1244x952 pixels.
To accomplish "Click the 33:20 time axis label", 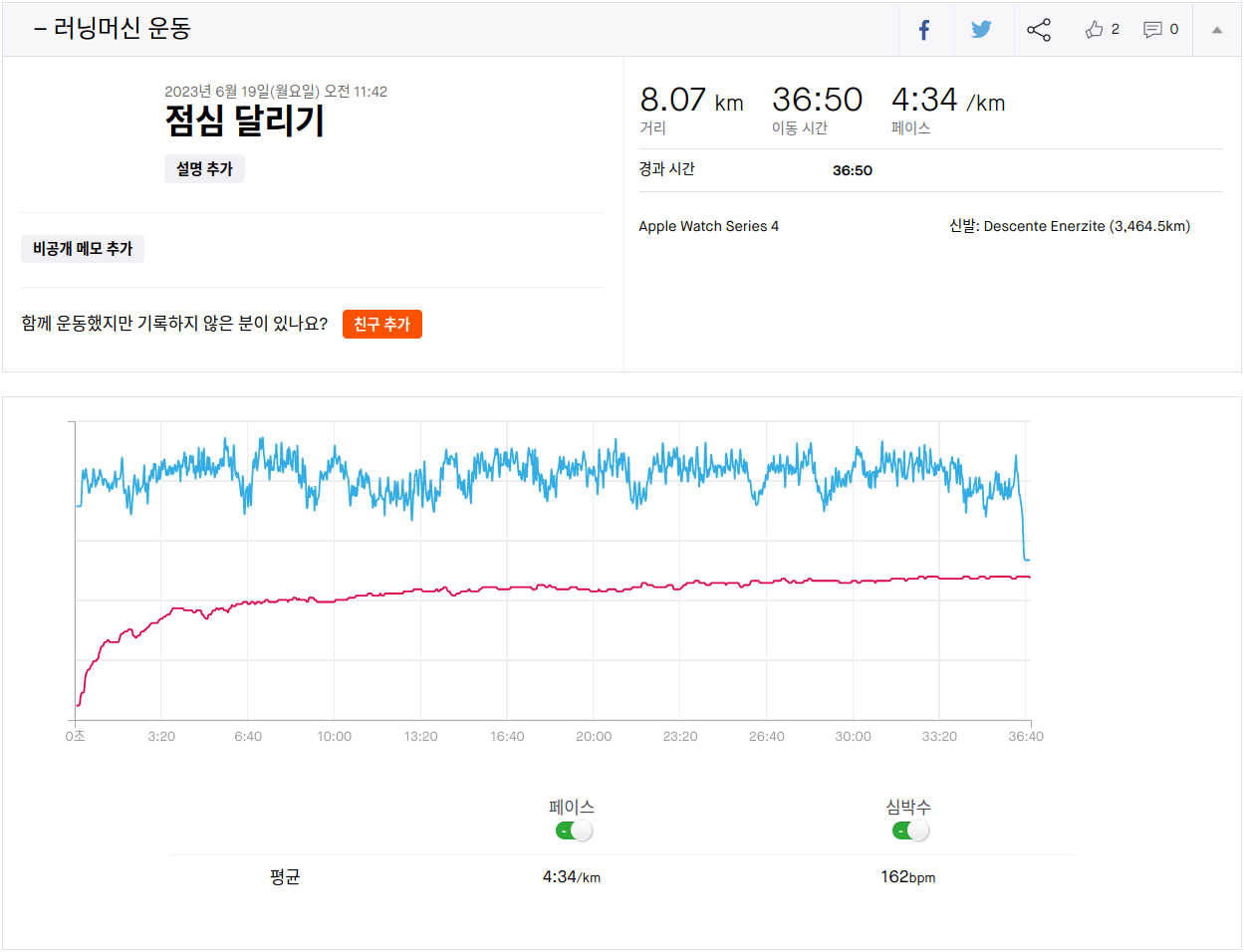I will tap(939, 737).
